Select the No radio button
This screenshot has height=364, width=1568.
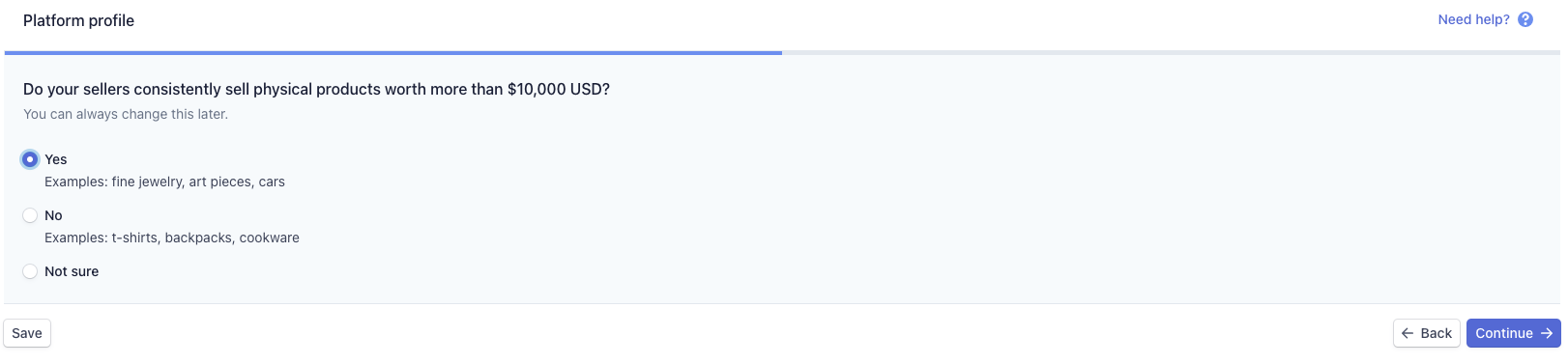pyautogui.click(x=30, y=215)
